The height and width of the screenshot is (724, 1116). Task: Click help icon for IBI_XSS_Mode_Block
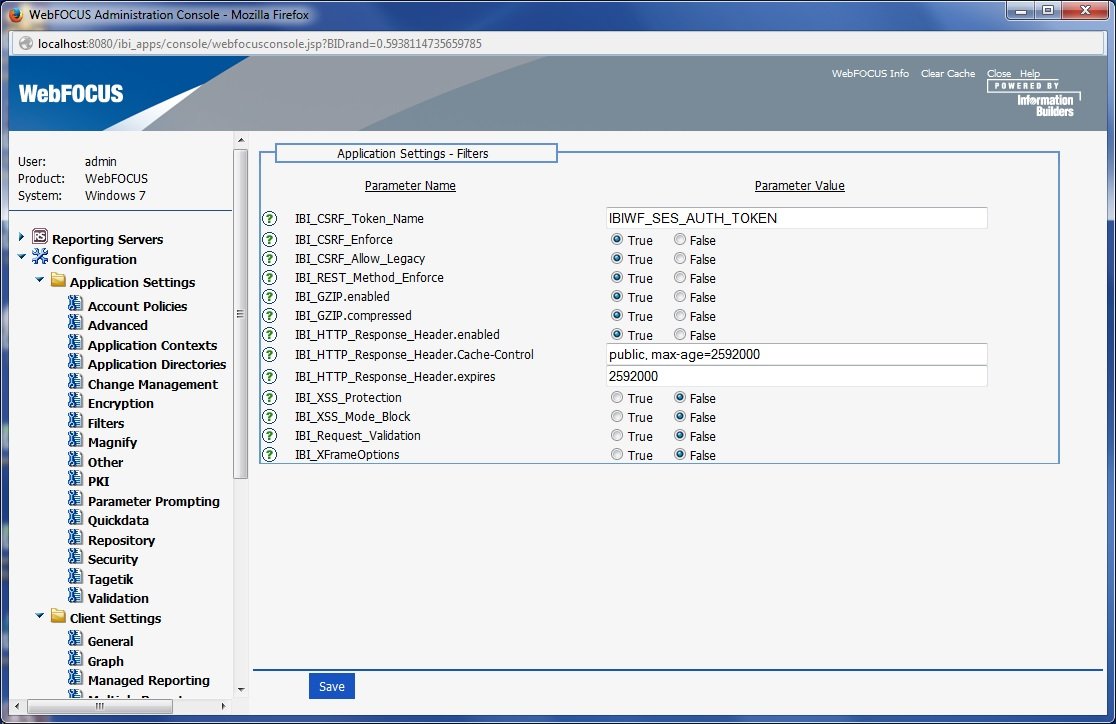click(x=269, y=416)
